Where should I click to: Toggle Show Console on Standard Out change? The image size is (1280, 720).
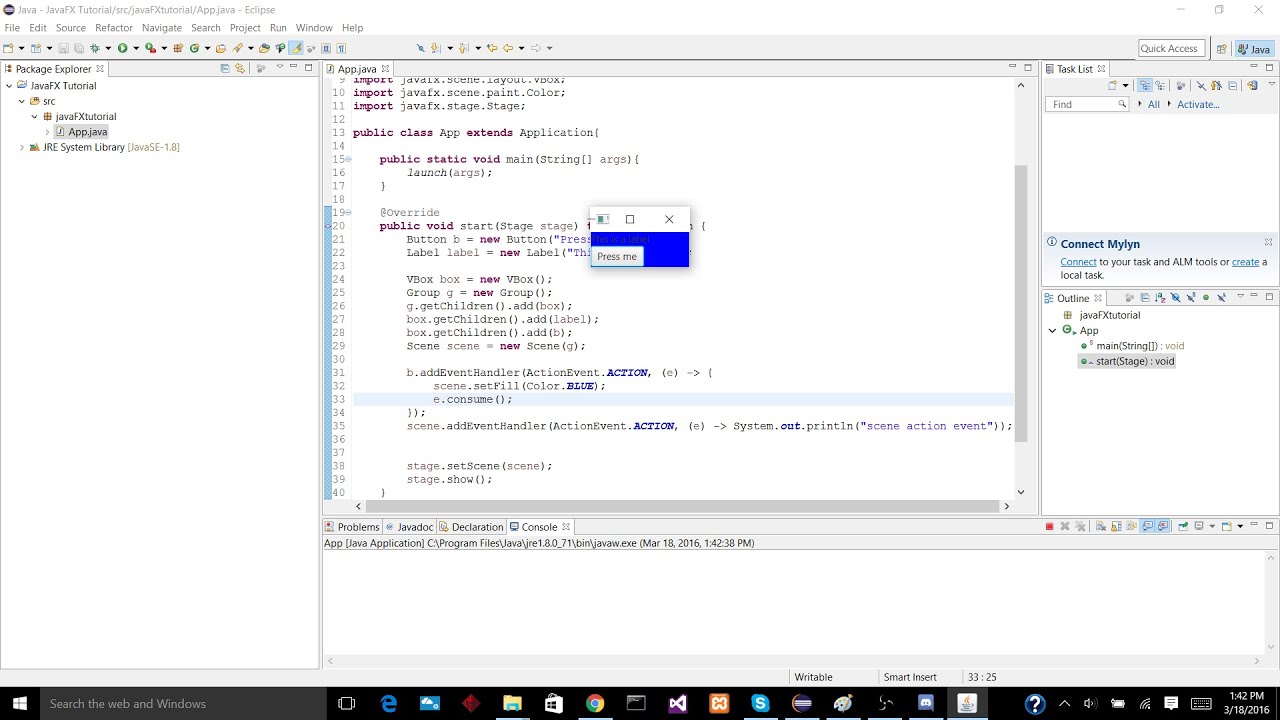click(1148, 526)
